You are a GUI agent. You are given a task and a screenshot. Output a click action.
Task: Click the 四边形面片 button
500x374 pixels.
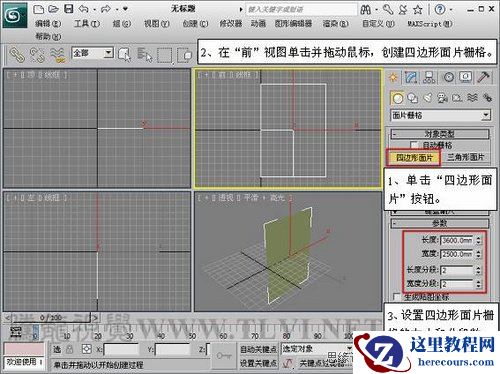tap(414, 158)
